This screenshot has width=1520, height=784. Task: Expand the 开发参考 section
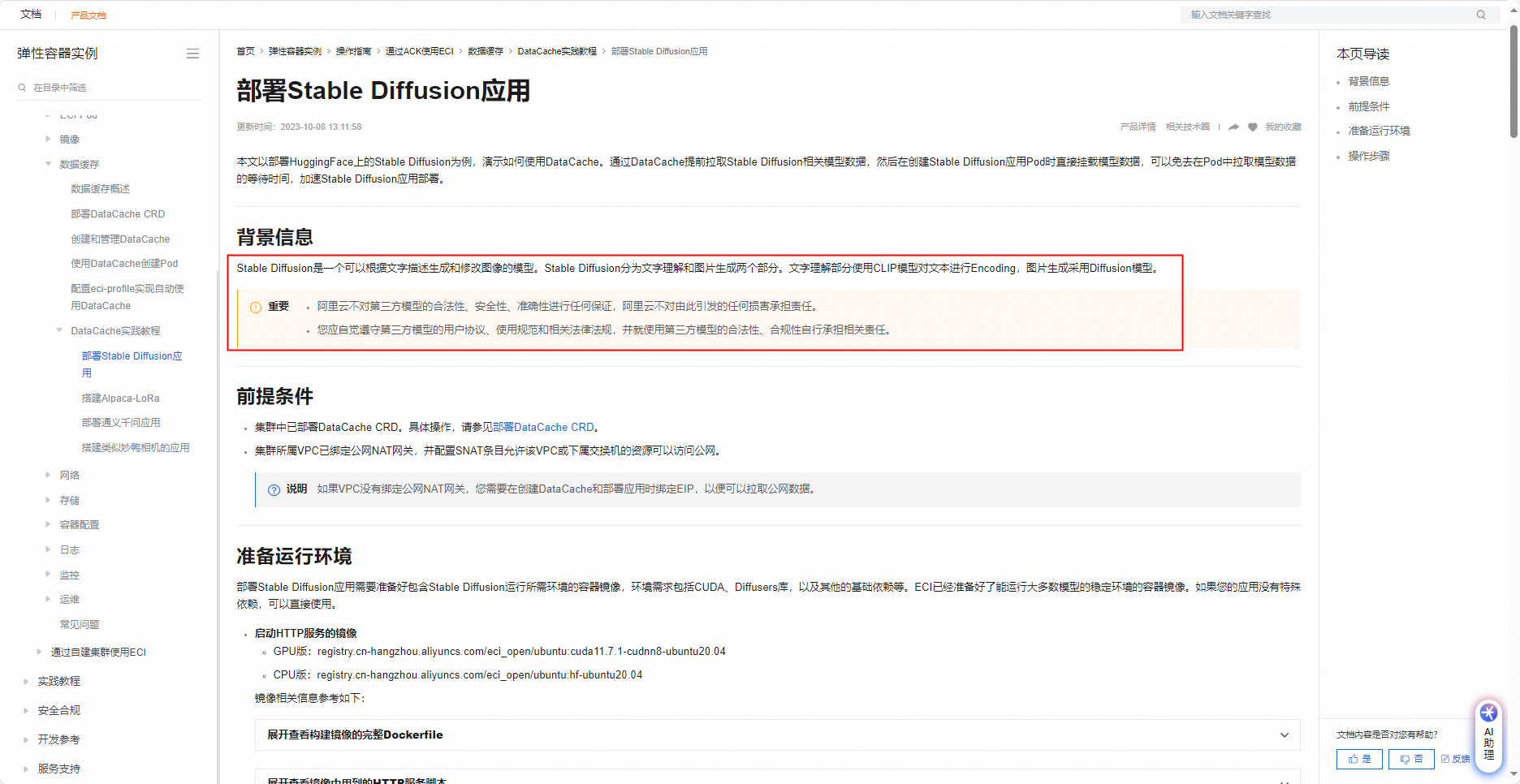coord(26,739)
